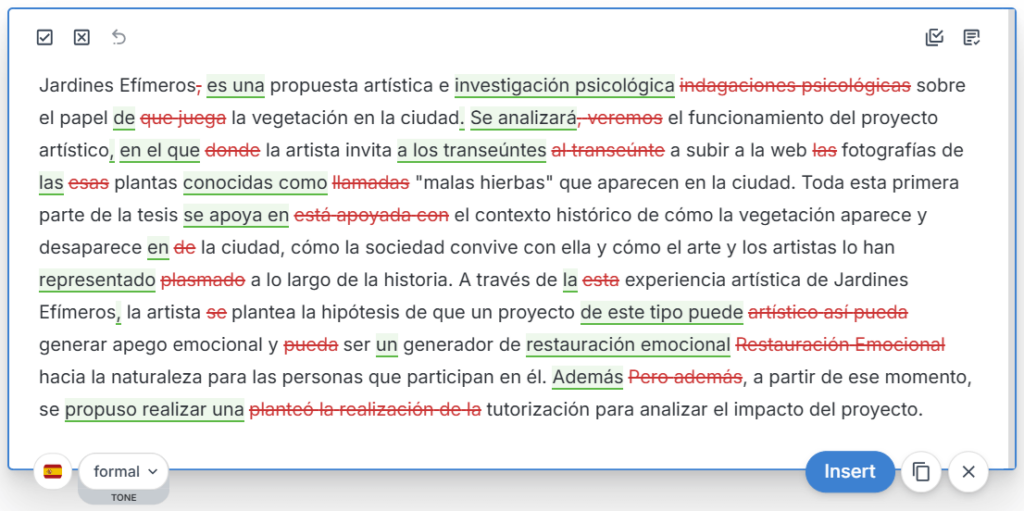Copy the corrected text using the copy icon
The width and height of the screenshot is (1024, 511).
click(921, 472)
